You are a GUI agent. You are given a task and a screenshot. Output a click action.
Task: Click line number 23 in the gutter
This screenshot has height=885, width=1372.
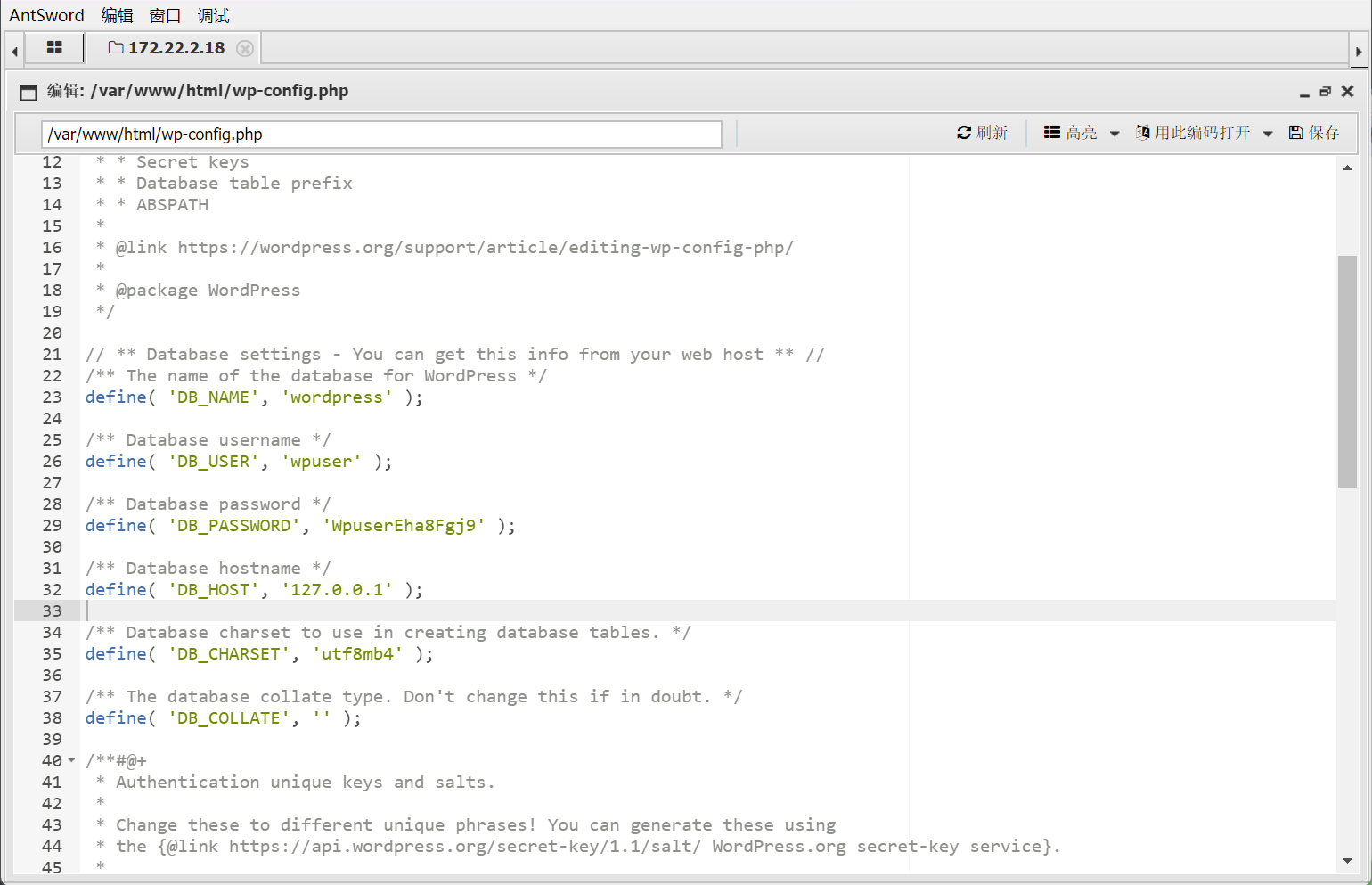52,397
